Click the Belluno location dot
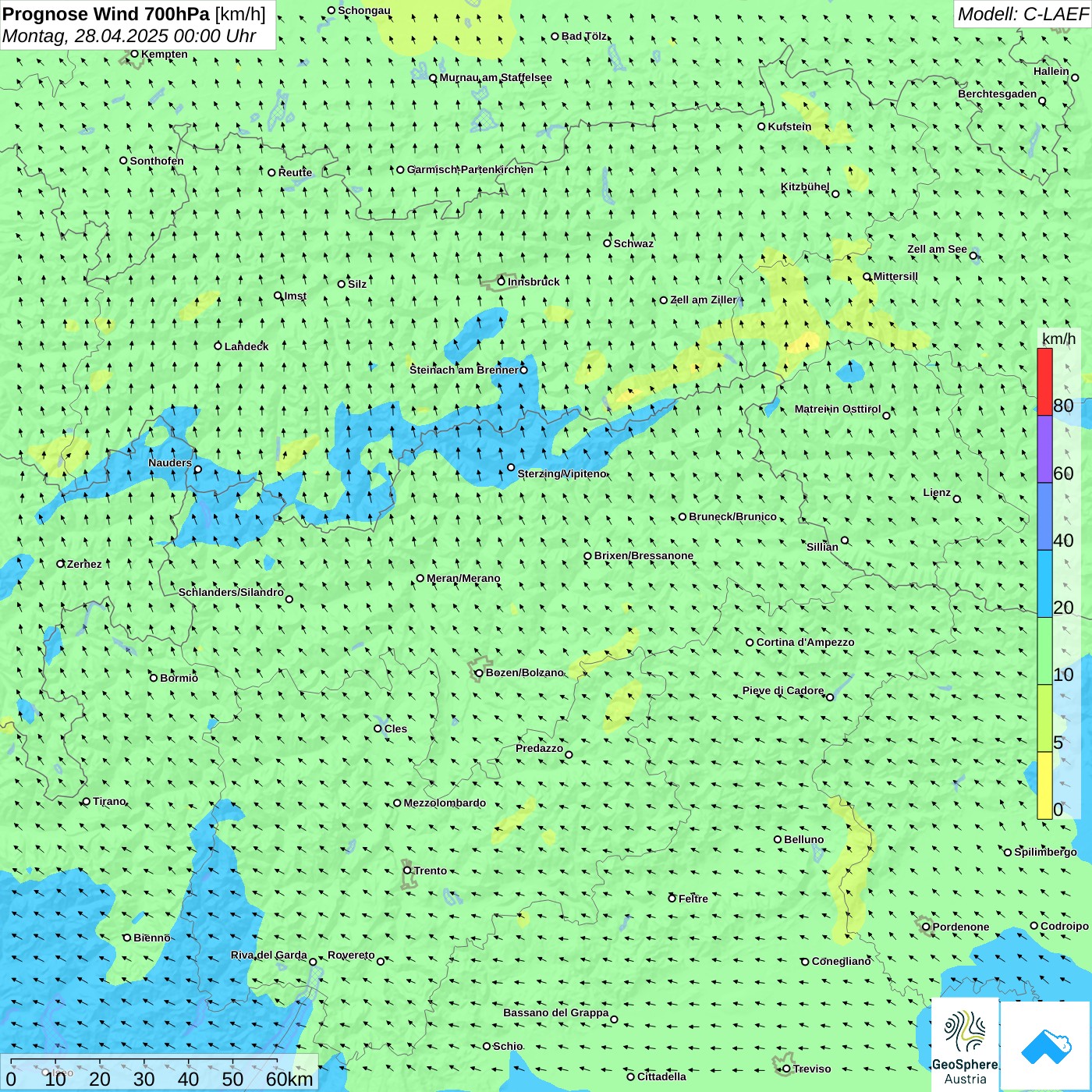The image size is (1092, 1092). point(778,839)
